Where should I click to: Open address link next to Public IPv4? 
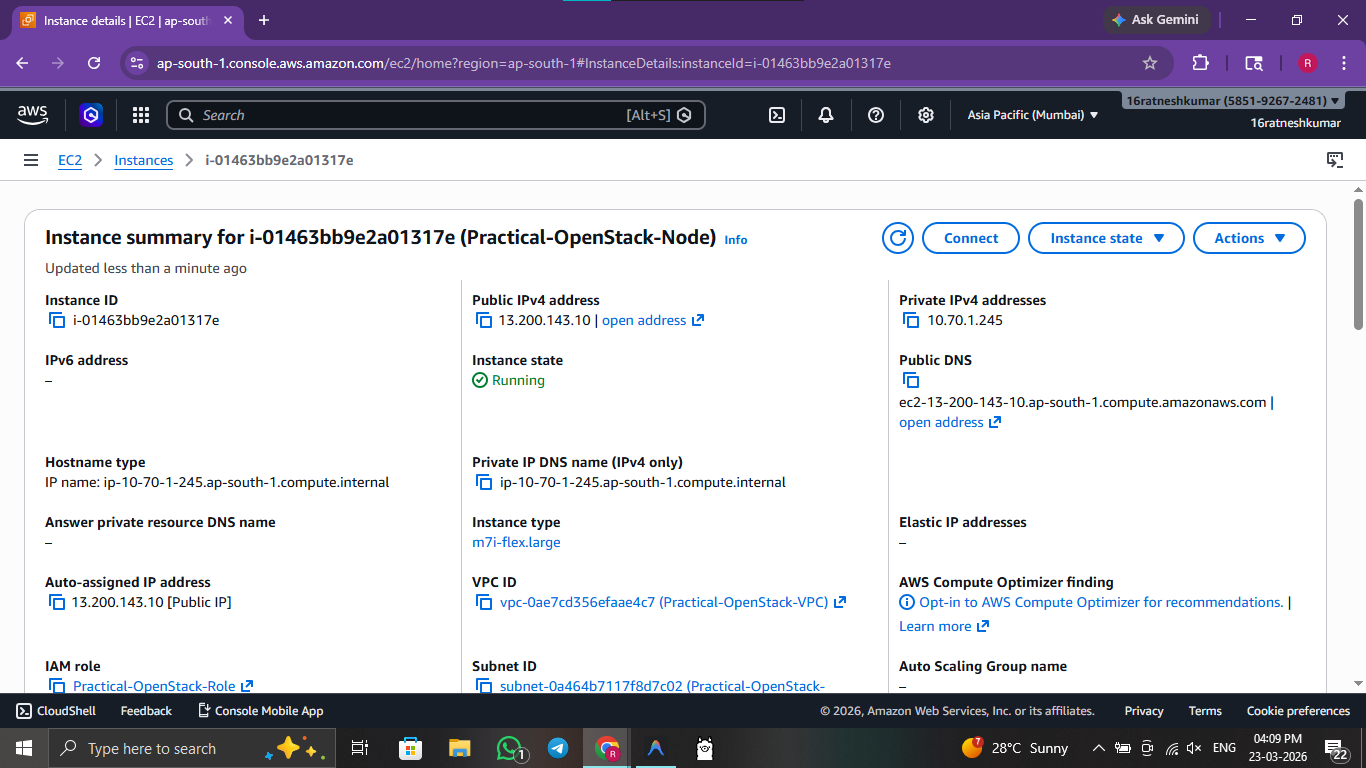tap(653, 320)
